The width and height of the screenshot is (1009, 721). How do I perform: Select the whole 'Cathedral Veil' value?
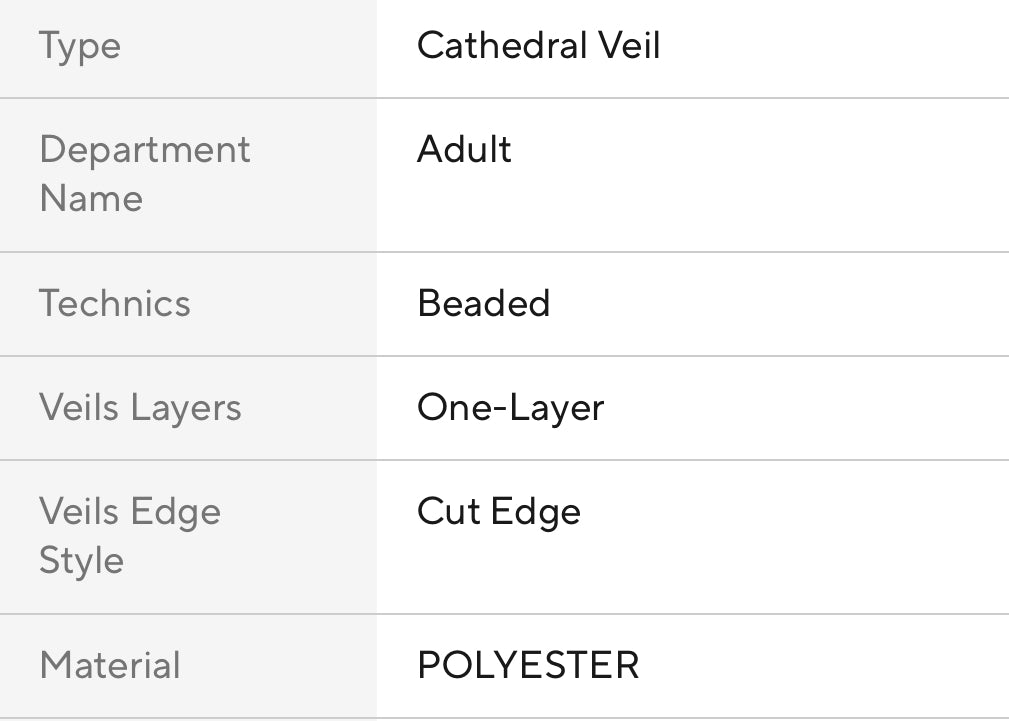click(539, 46)
